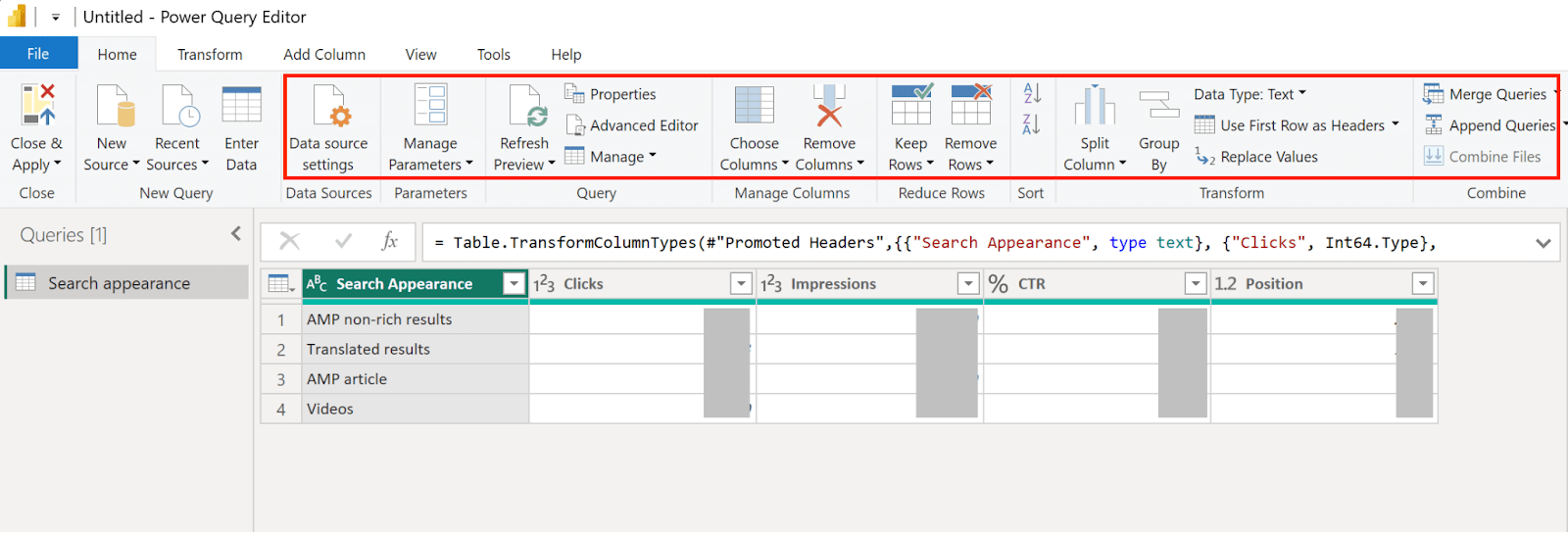This screenshot has height=533, width=1568.
Task: Click the Keep Rows icon
Action: [911, 105]
